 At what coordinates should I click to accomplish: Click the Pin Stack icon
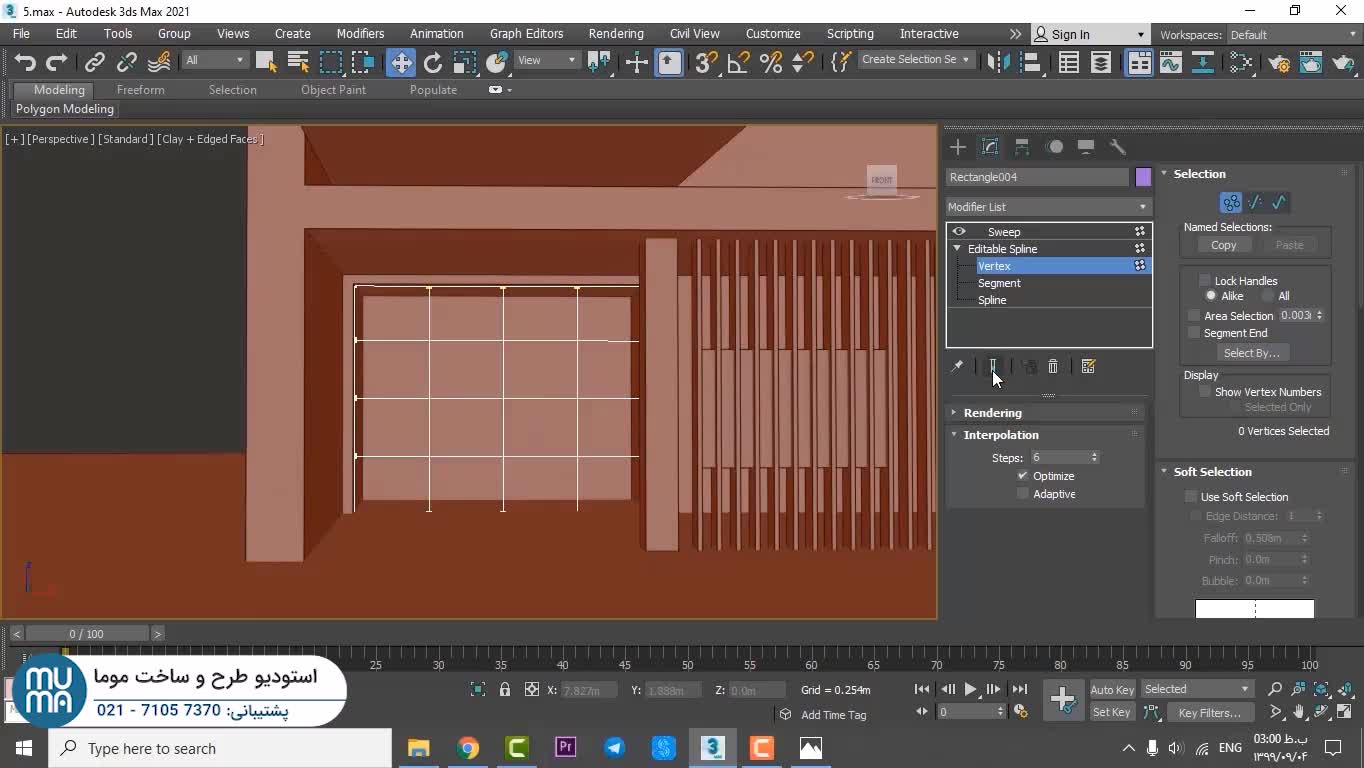(x=957, y=367)
